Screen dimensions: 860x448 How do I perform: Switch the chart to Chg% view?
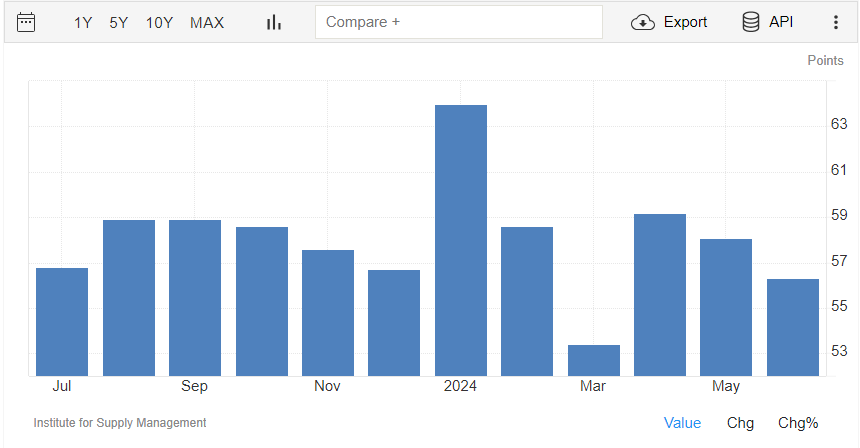point(798,423)
